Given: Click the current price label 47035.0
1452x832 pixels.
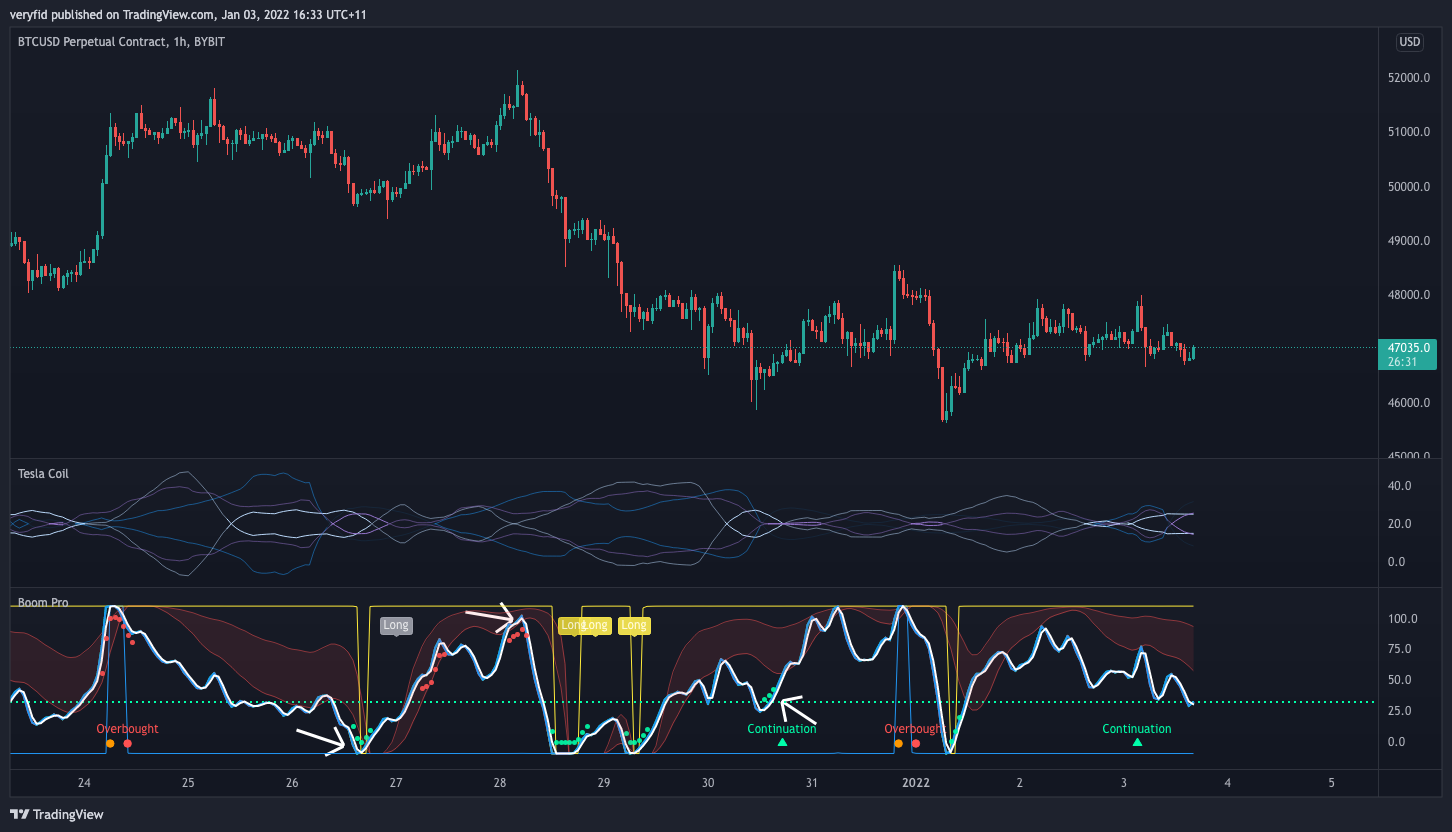Looking at the screenshot, I should 1408,347.
